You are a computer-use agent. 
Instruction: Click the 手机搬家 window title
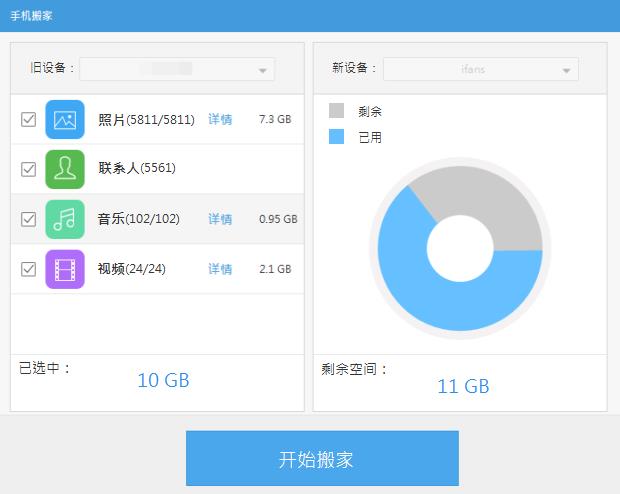(31, 16)
